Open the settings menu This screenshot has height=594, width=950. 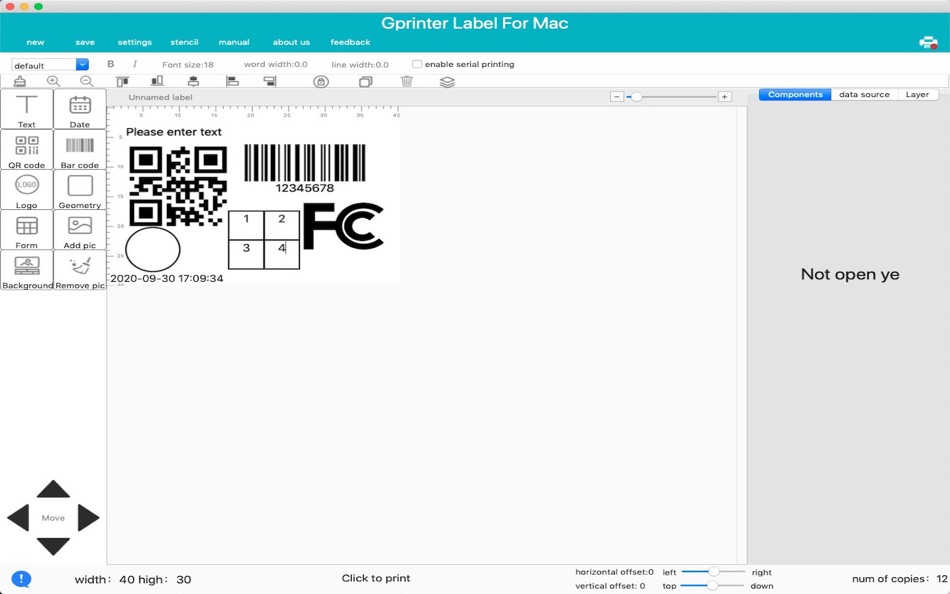click(135, 42)
